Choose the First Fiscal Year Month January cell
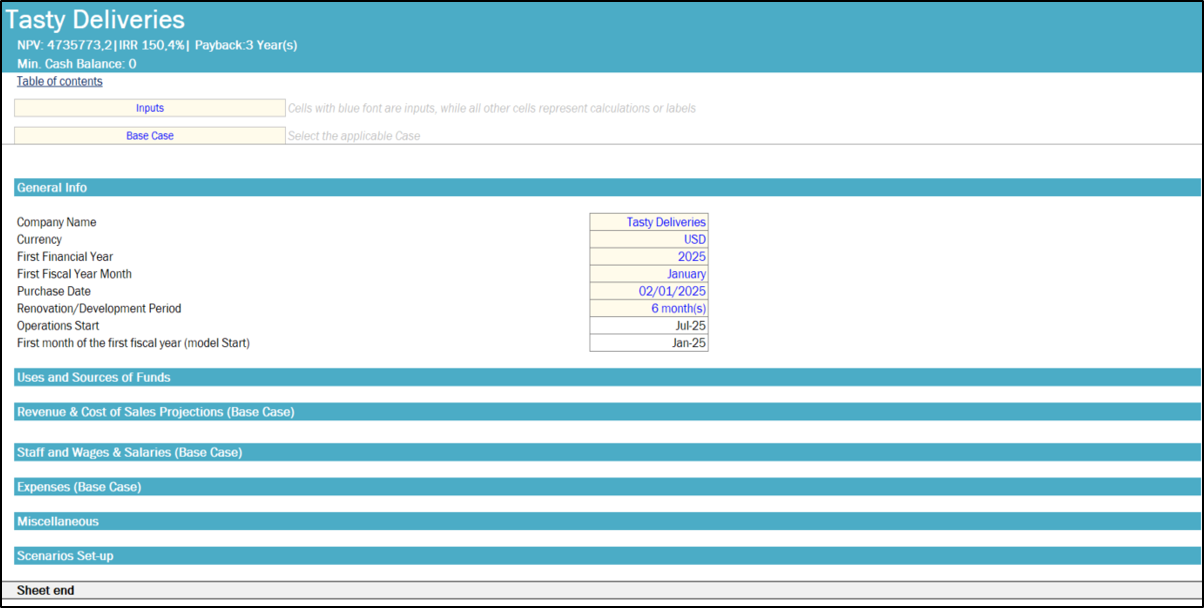The image size is (1204, 608). 649,274
